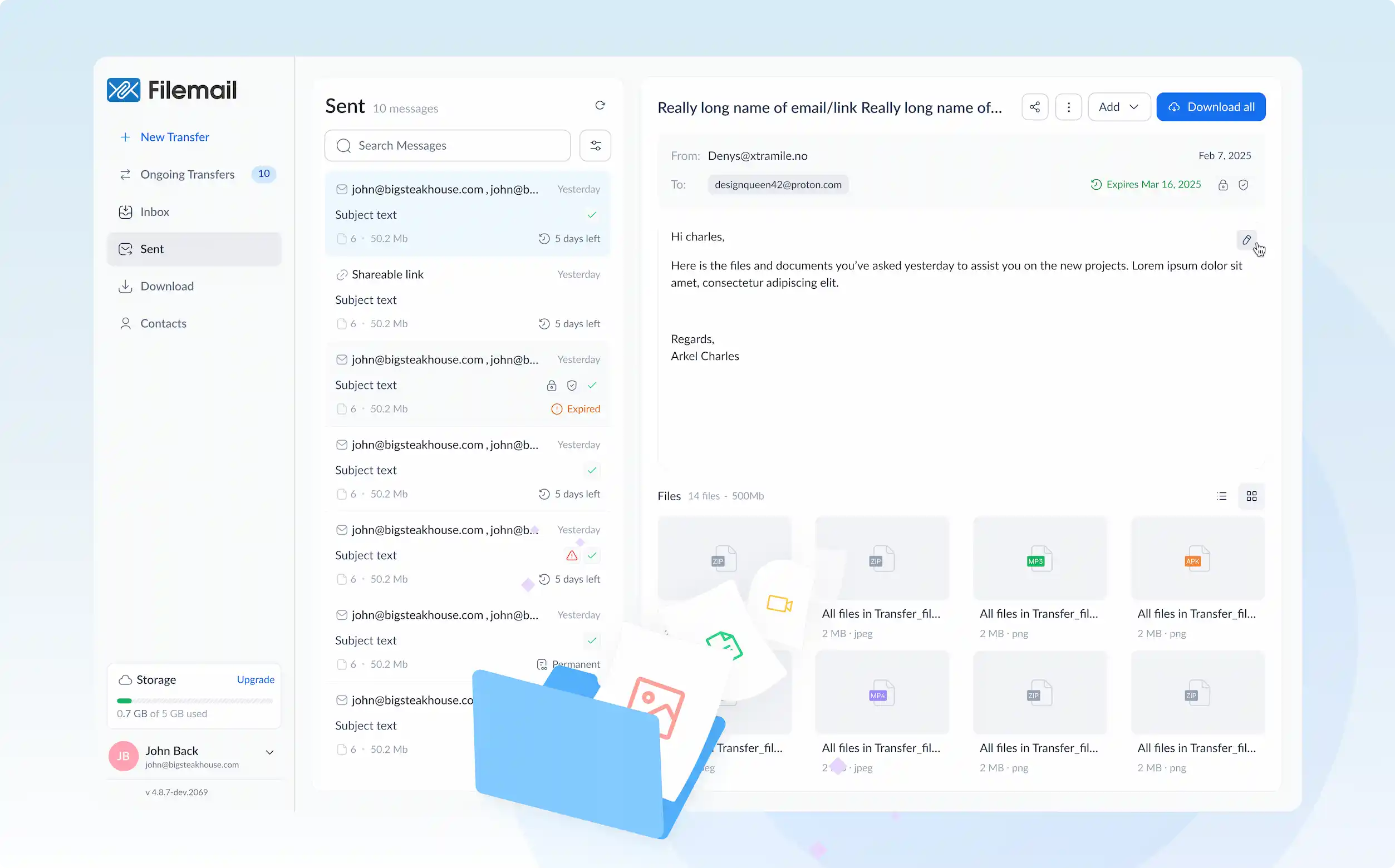Click the refresh icon beside Sent header
This screenshot has width=1395, height=868.
coord(600,105)
